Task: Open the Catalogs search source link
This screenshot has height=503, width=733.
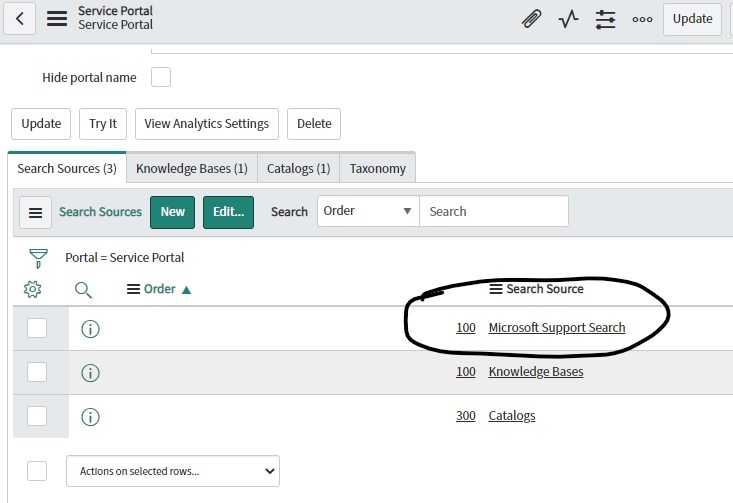Action: pyautogui.click(x=512, y=416)
